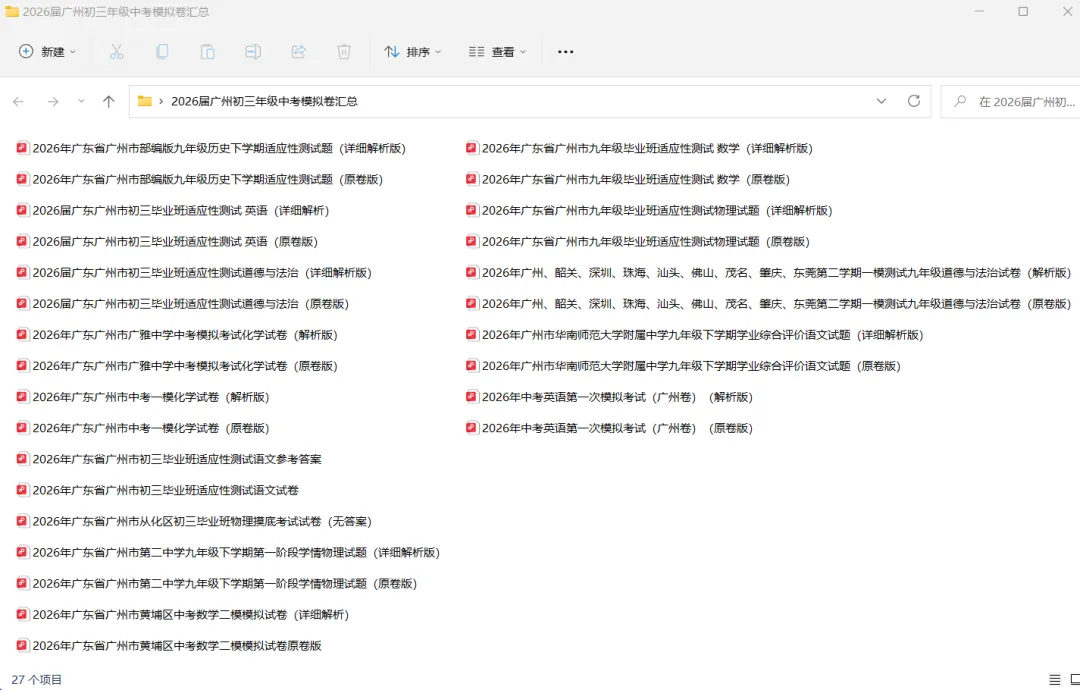Click the Delete trash icon

click(x=344, y=52)
